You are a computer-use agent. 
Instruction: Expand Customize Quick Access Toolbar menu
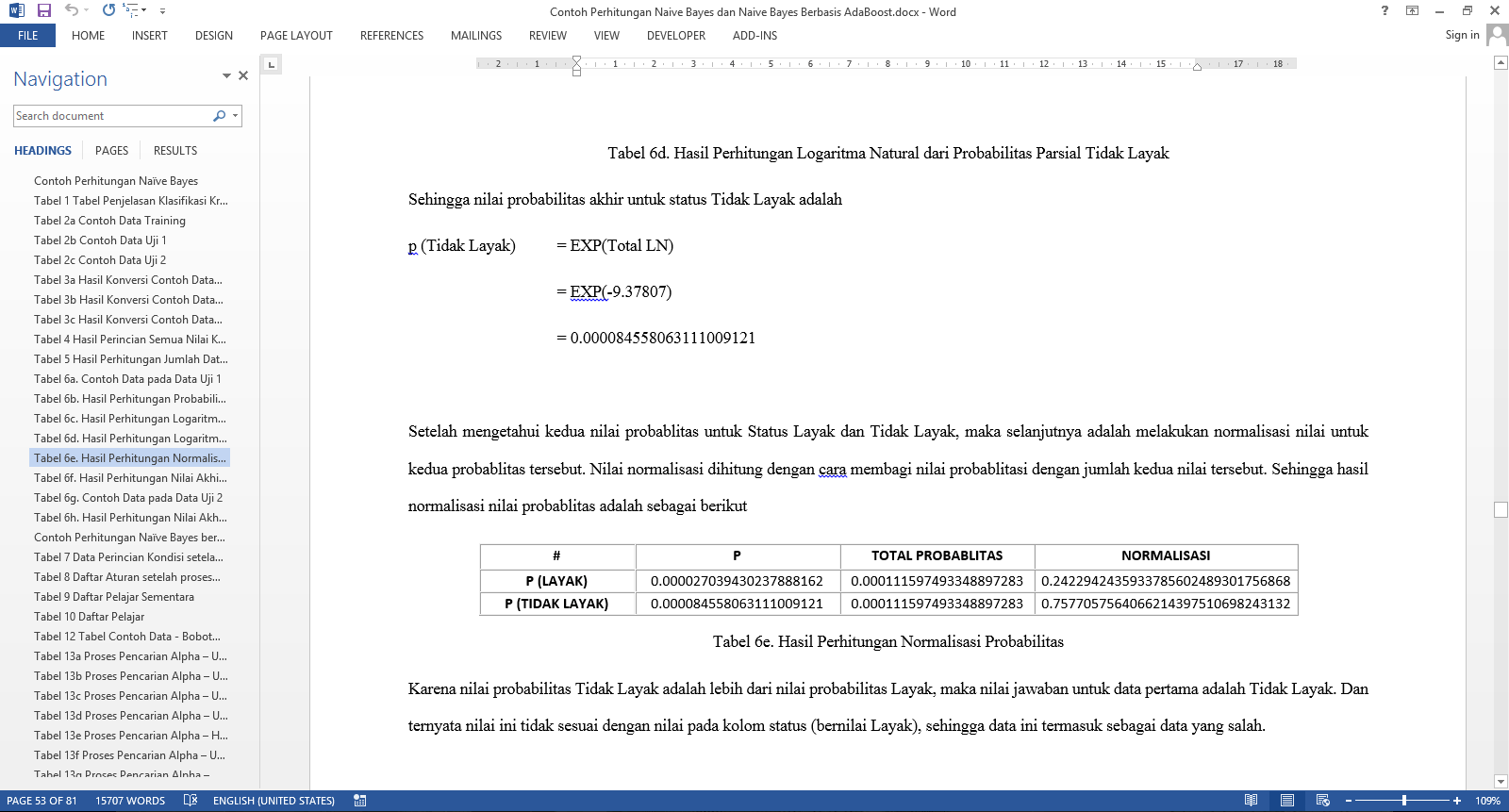coord(162,11)
